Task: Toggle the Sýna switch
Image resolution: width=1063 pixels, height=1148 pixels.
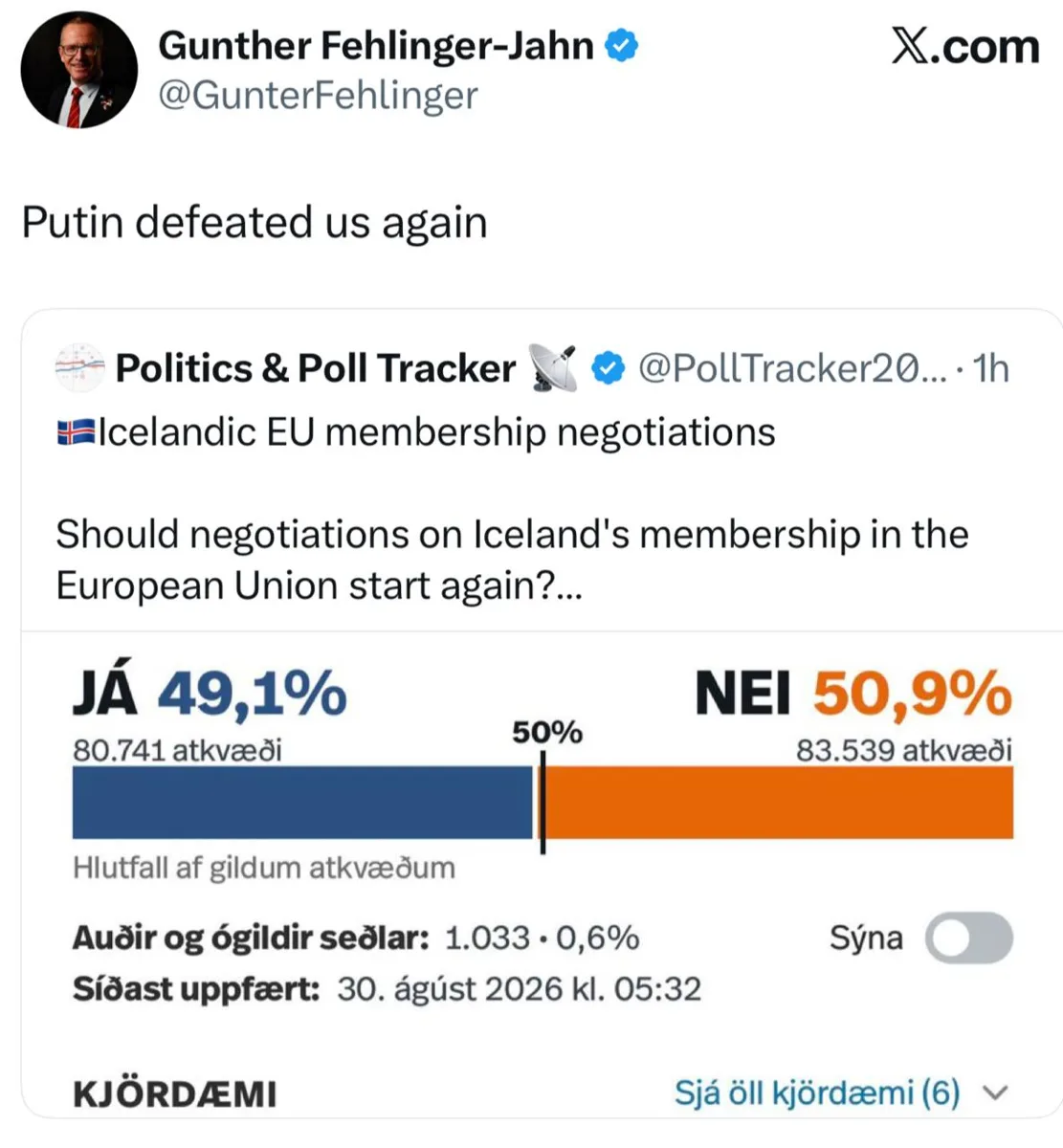Action: tap(968, 938)
